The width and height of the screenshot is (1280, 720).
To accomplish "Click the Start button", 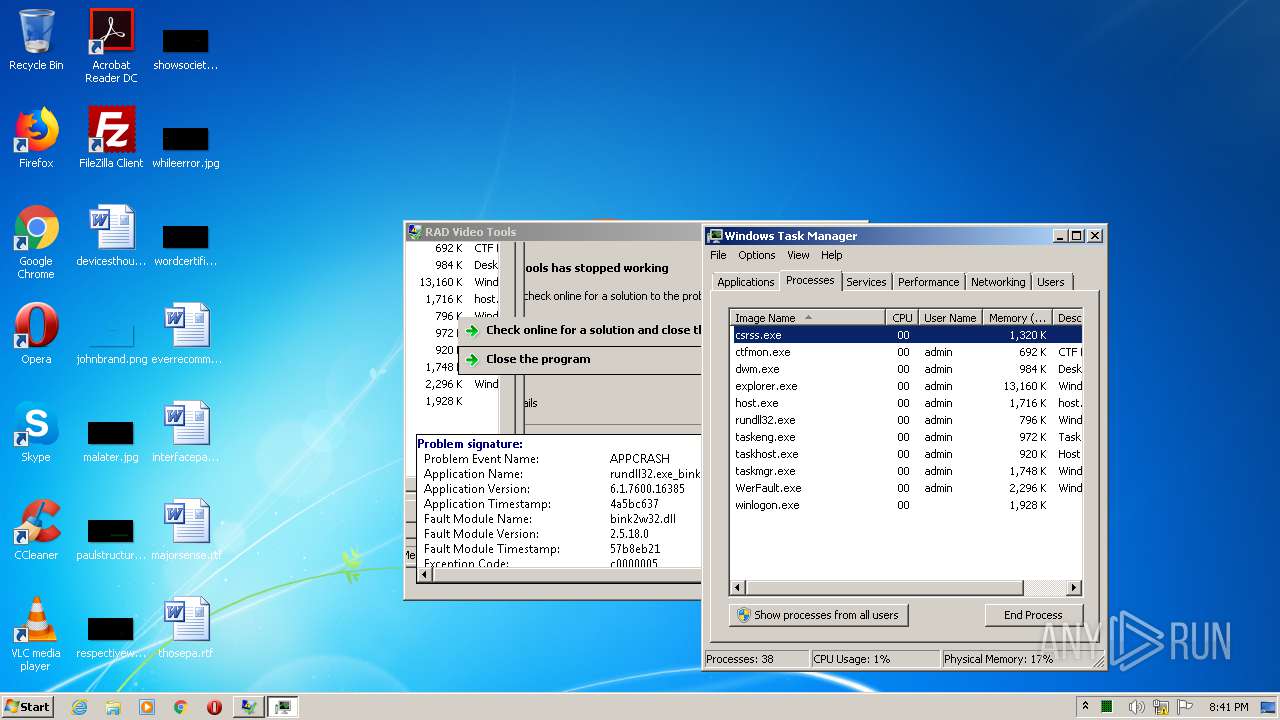I will [x=28, y=707].
